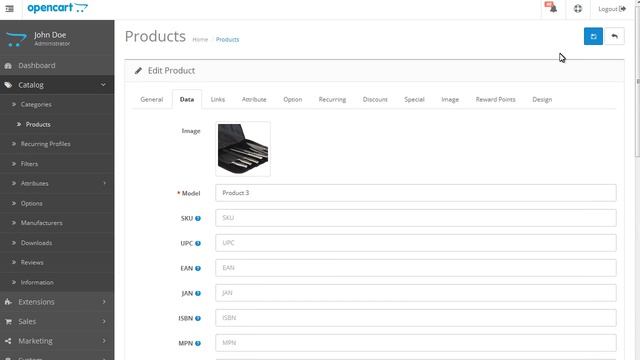Screen dimensions: 640x360
Task: Switch to the General tab
Action: pyautogui.click(x=152, y=99)
